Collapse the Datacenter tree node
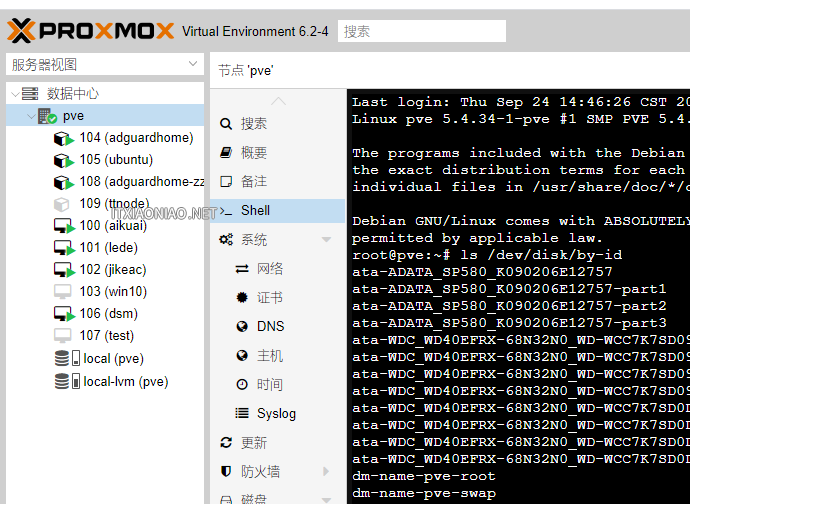The height and width of the screenshot is (512, 829). (x=15, y=94)
